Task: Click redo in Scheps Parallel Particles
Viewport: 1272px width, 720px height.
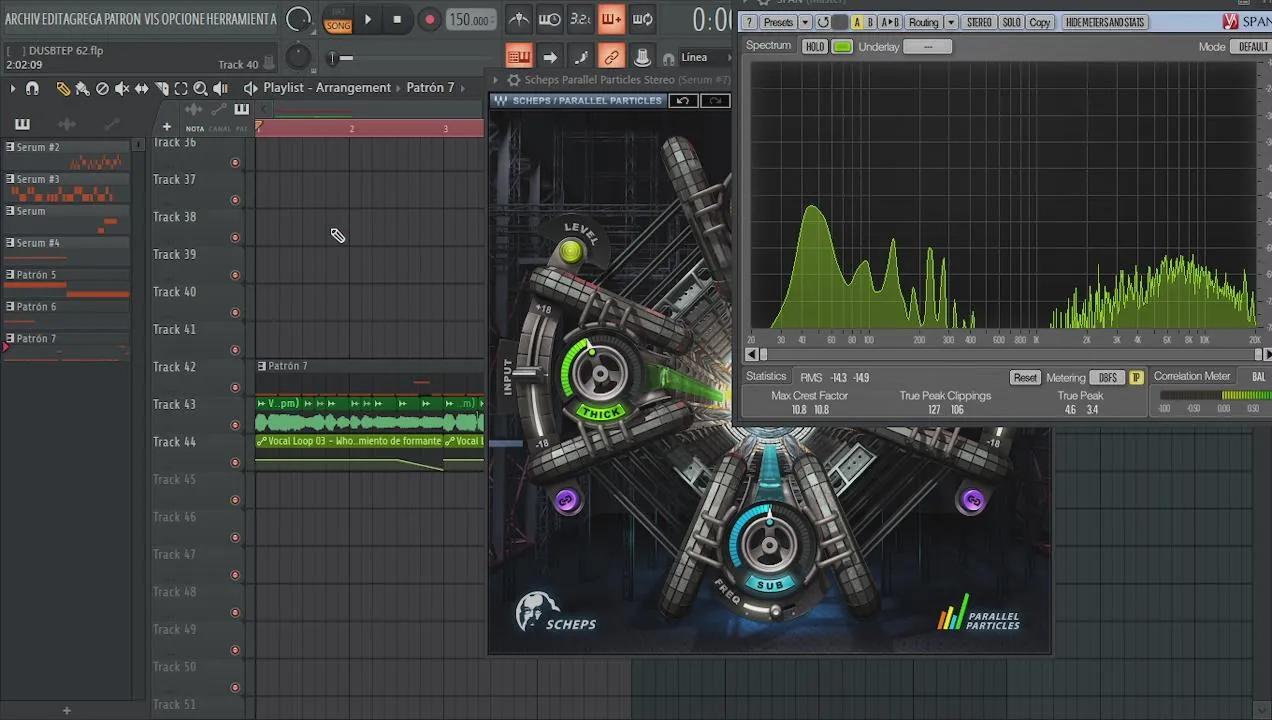Action: tap(716, 100)
